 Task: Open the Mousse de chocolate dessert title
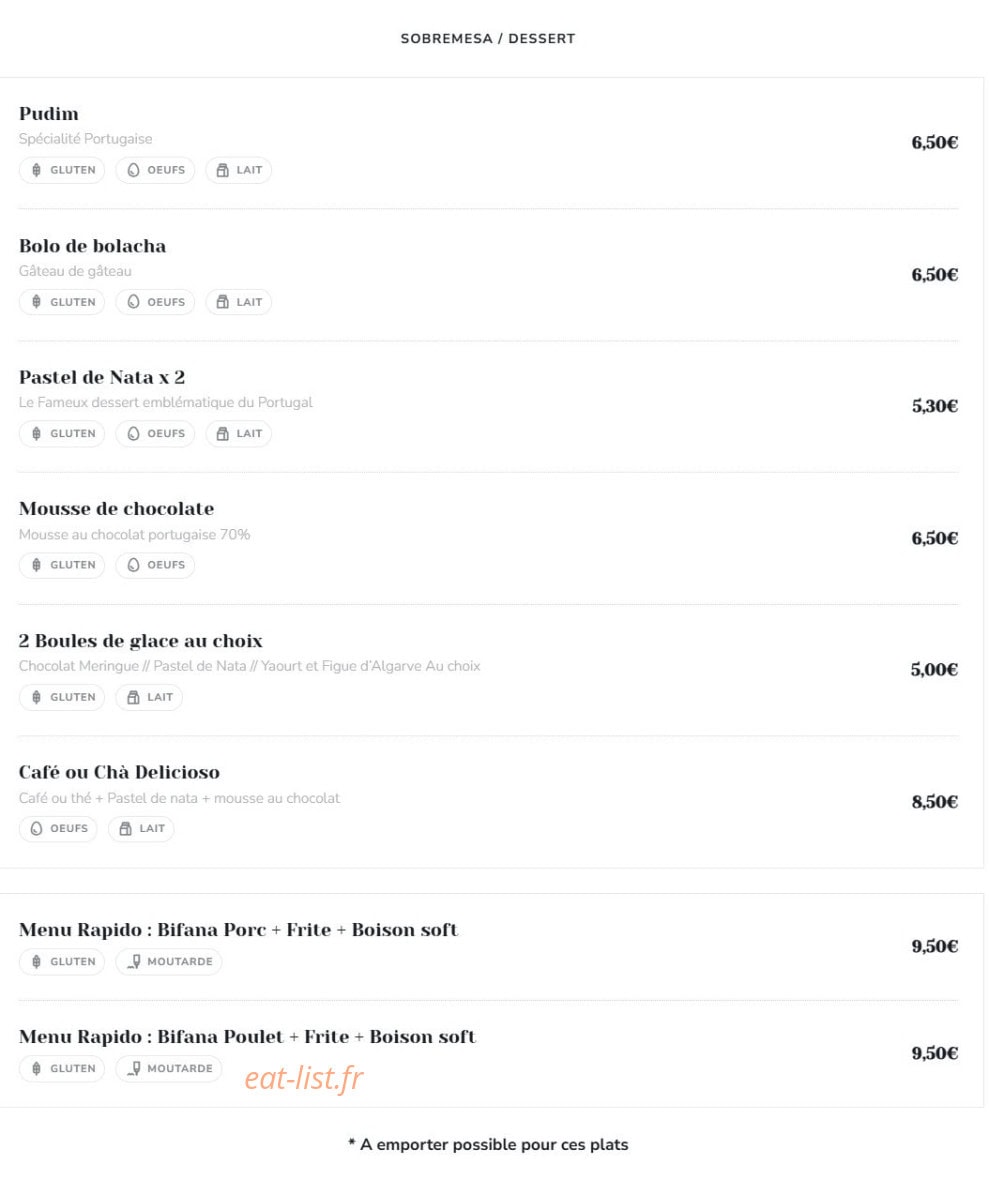(117, 508)
